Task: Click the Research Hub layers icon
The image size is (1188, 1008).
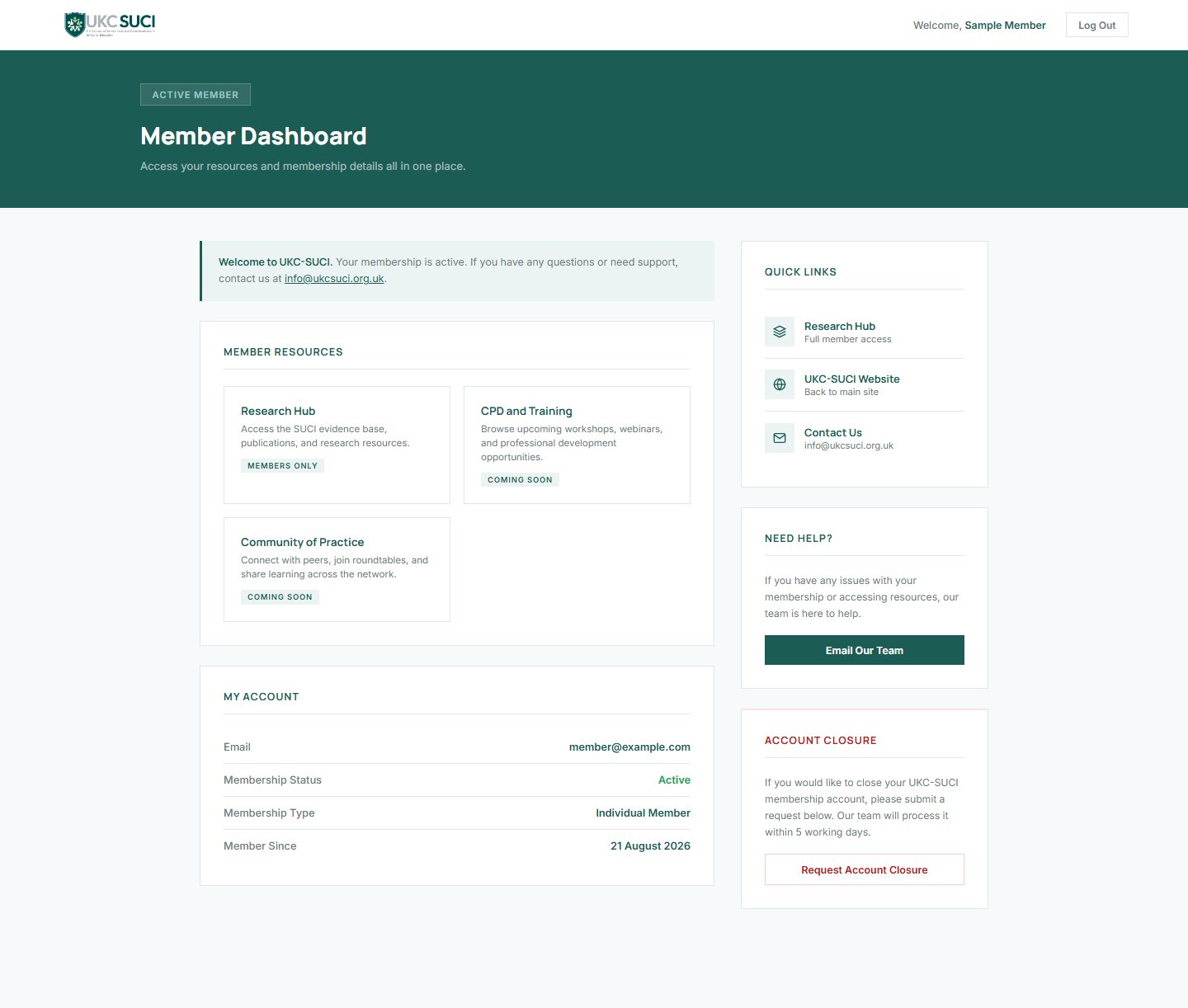Action: pyautogui.click(x=780, y=332)
